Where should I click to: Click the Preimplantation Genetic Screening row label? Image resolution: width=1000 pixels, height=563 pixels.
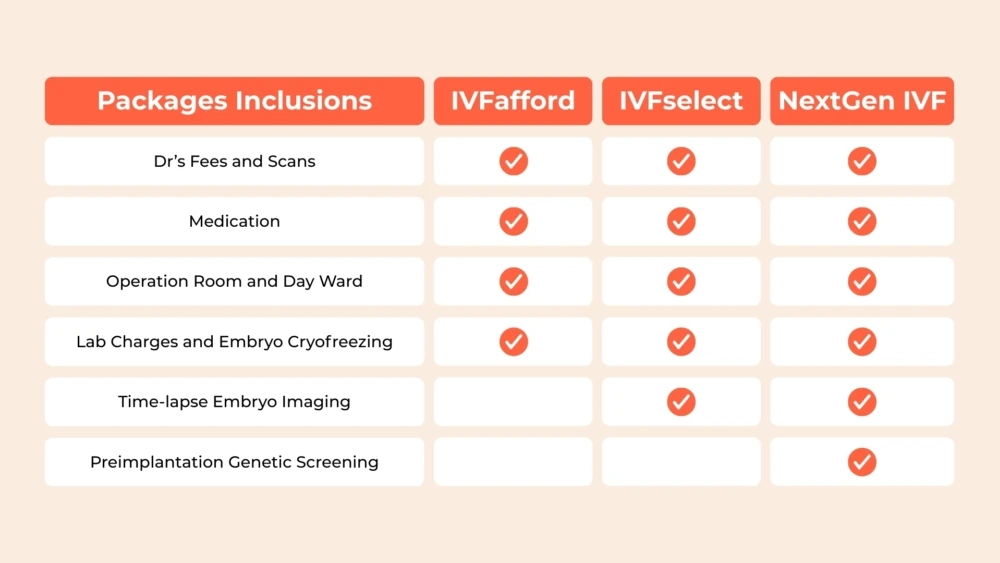(x=234, y=462)
